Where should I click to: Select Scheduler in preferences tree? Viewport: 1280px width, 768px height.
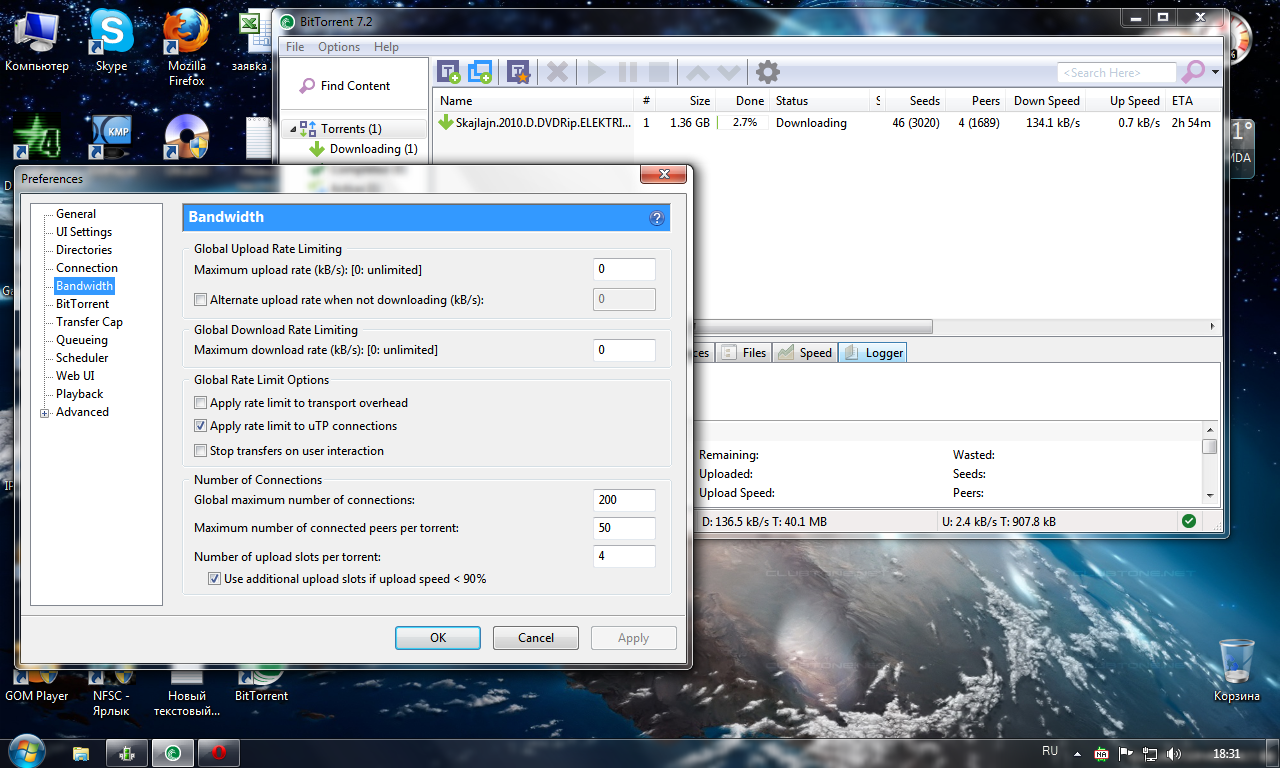82,358
